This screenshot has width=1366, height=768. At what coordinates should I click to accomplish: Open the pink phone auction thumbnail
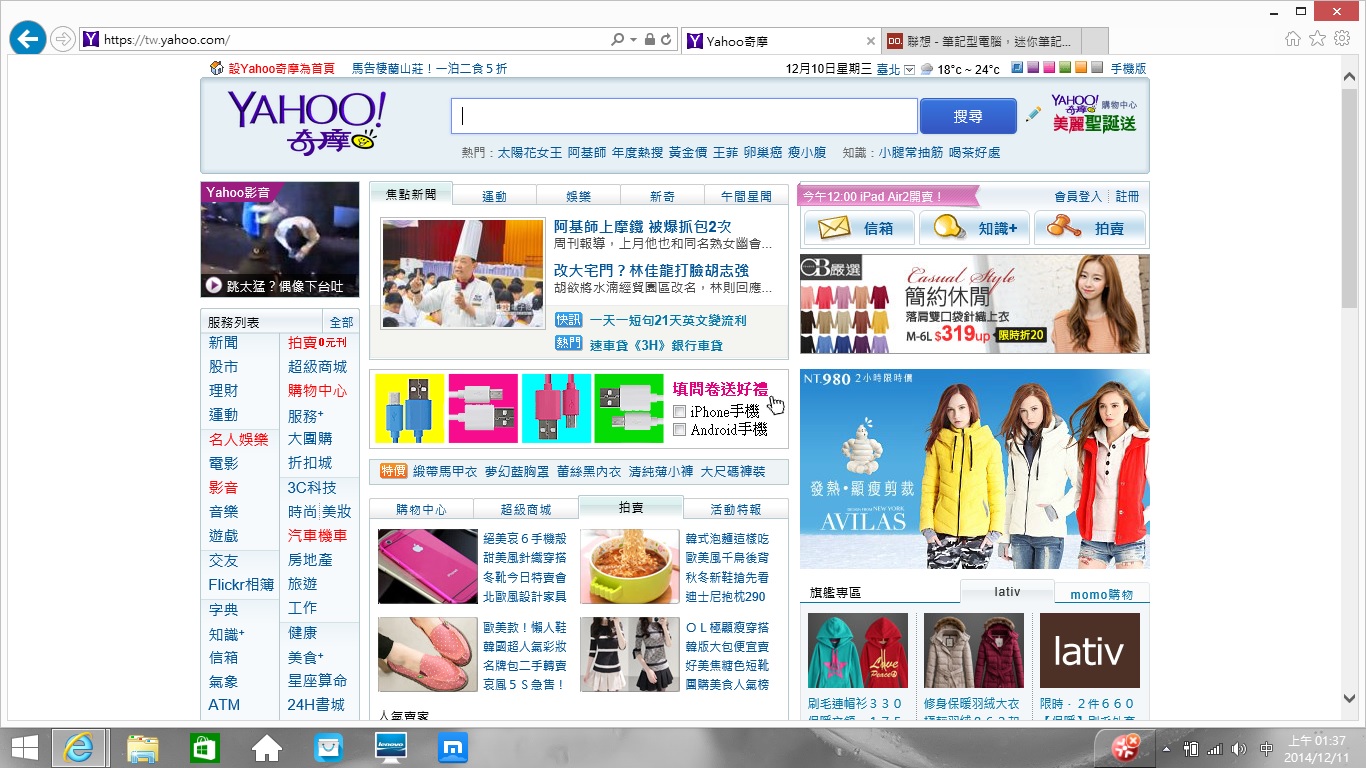coord(428,566)
